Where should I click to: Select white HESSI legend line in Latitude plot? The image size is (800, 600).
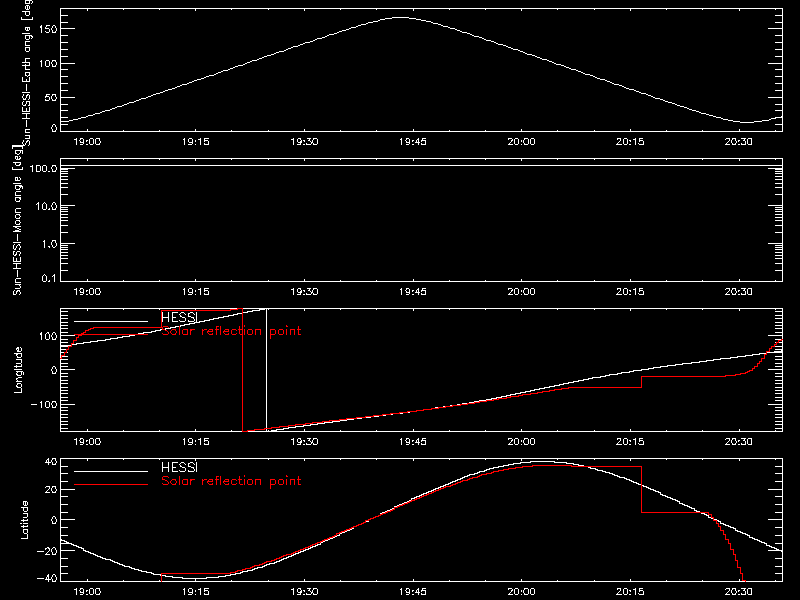point(111,471)
